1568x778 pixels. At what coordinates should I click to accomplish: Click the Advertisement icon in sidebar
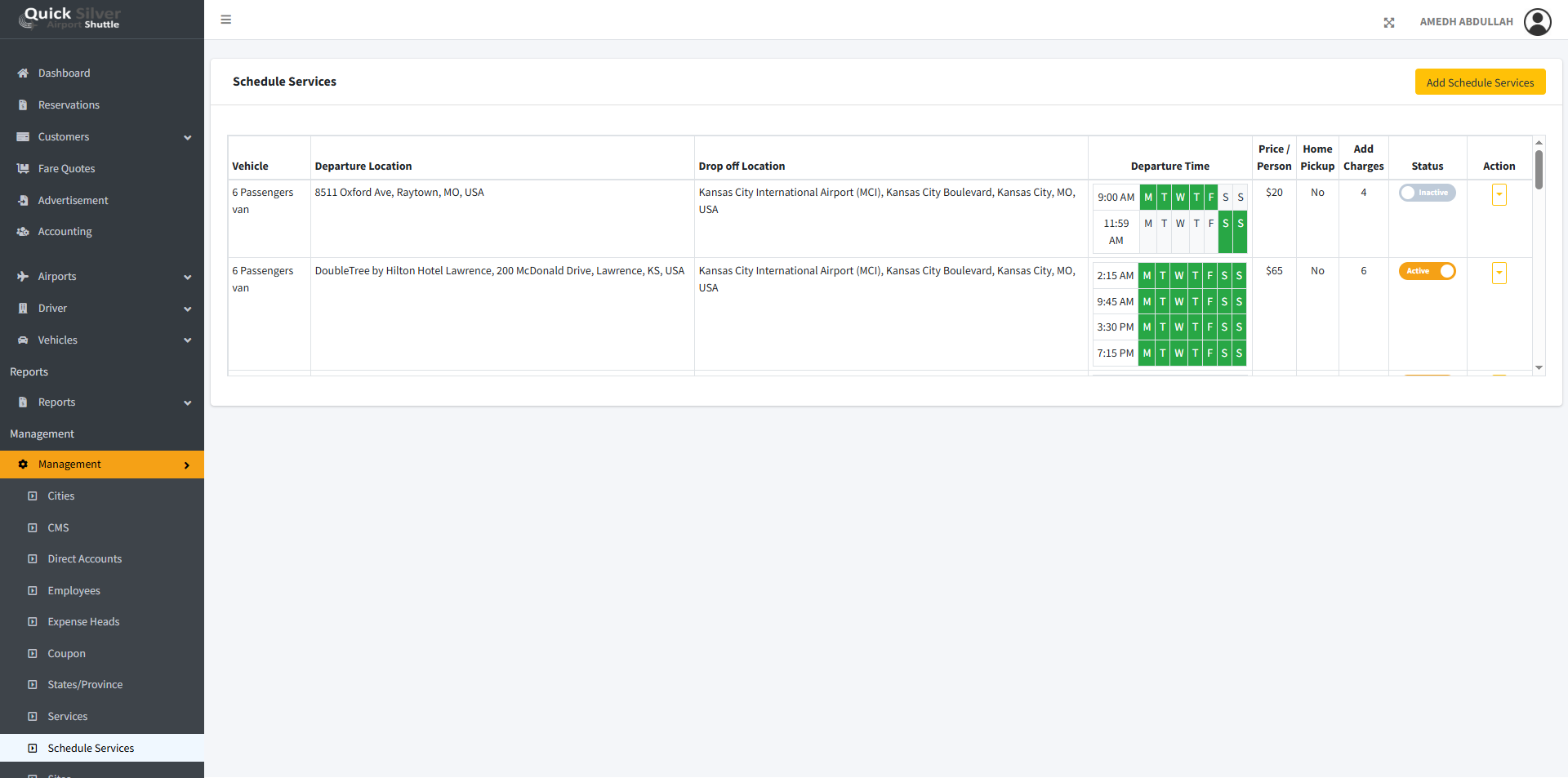point(23,201)
